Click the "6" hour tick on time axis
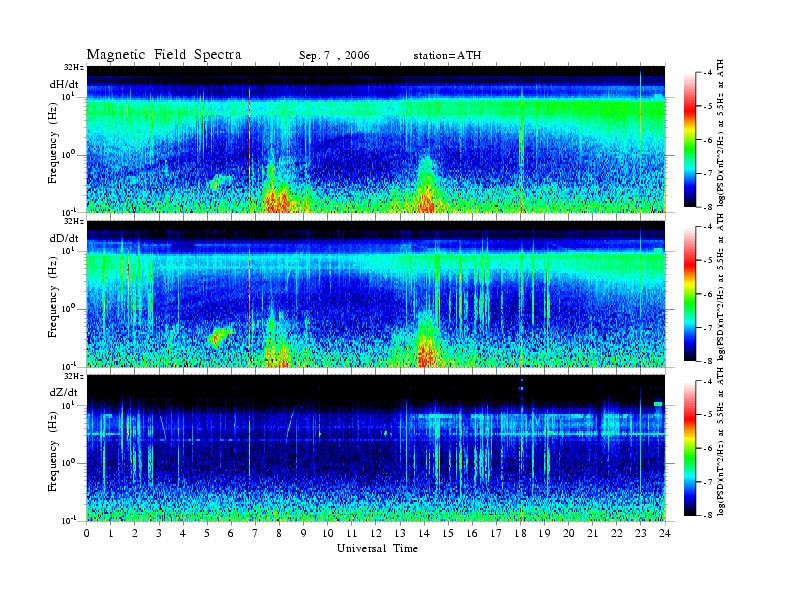792x612 pixels. click(x=231, y=534)
